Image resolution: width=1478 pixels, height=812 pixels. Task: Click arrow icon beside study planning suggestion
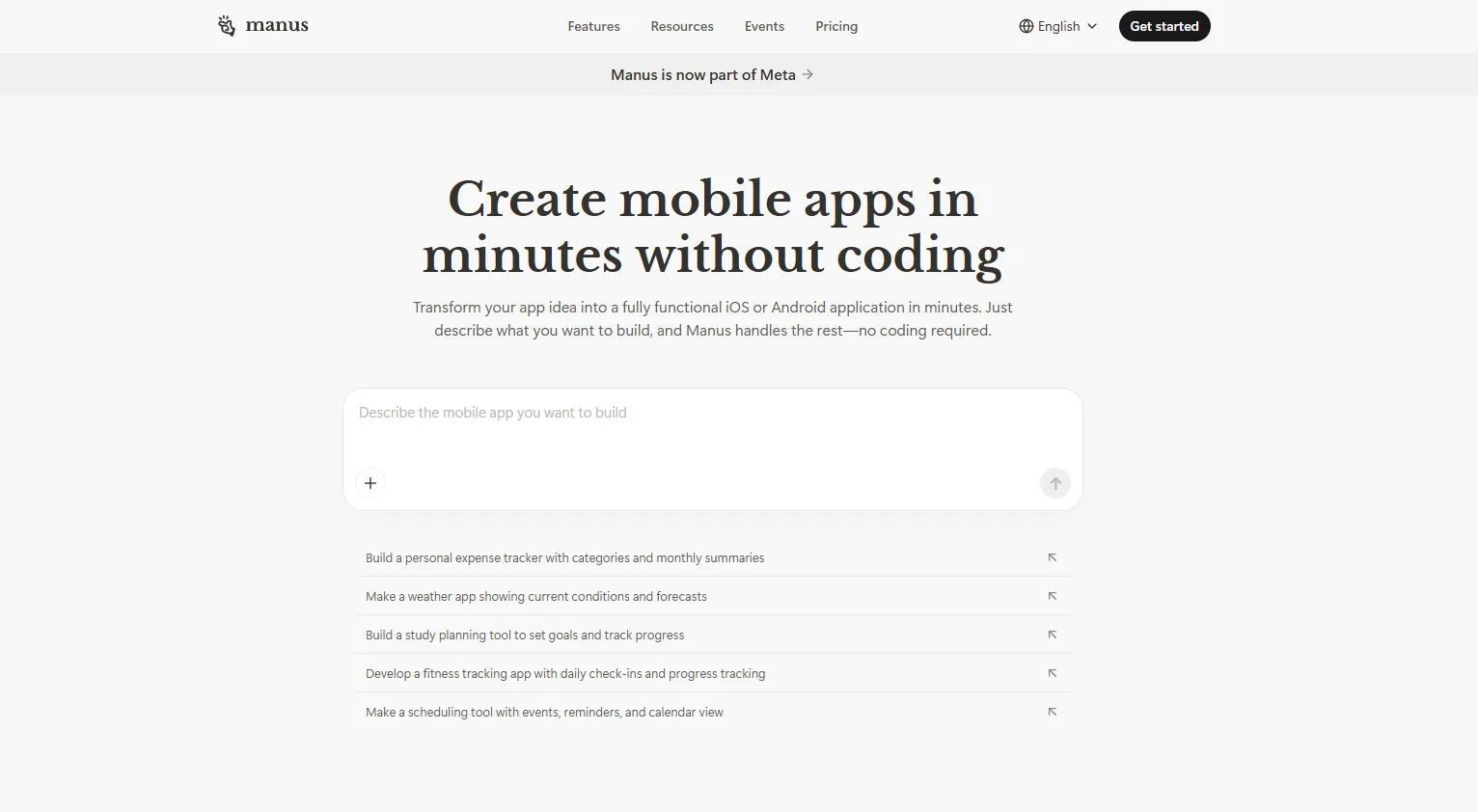point(1052,635)
